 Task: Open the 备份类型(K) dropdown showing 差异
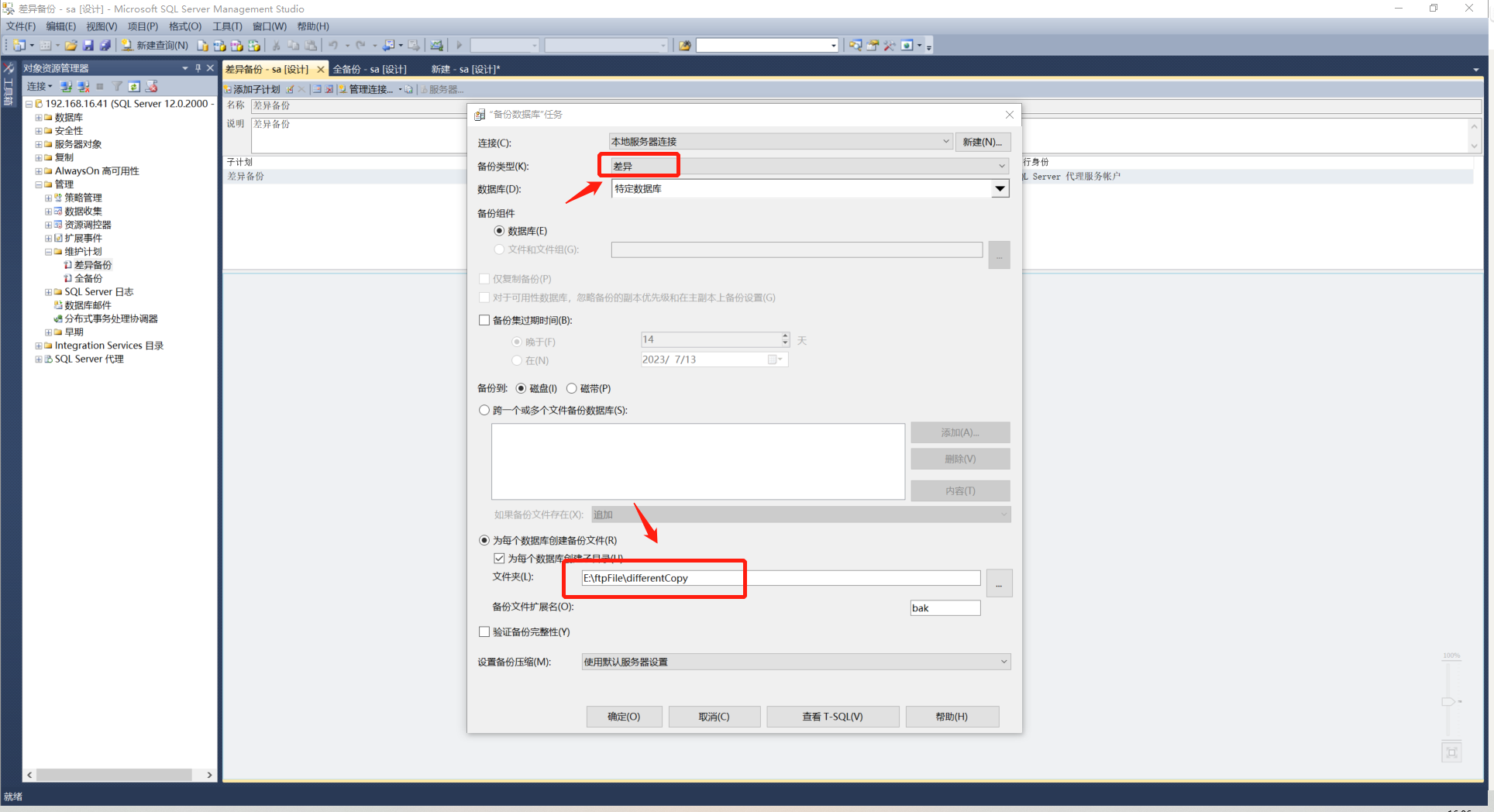[810, 166]
